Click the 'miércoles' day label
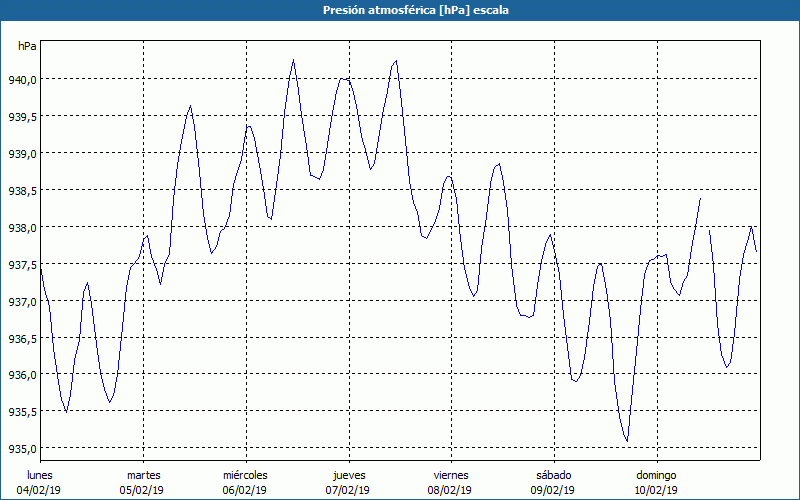The image size is (800, 500). pos(245,475)
